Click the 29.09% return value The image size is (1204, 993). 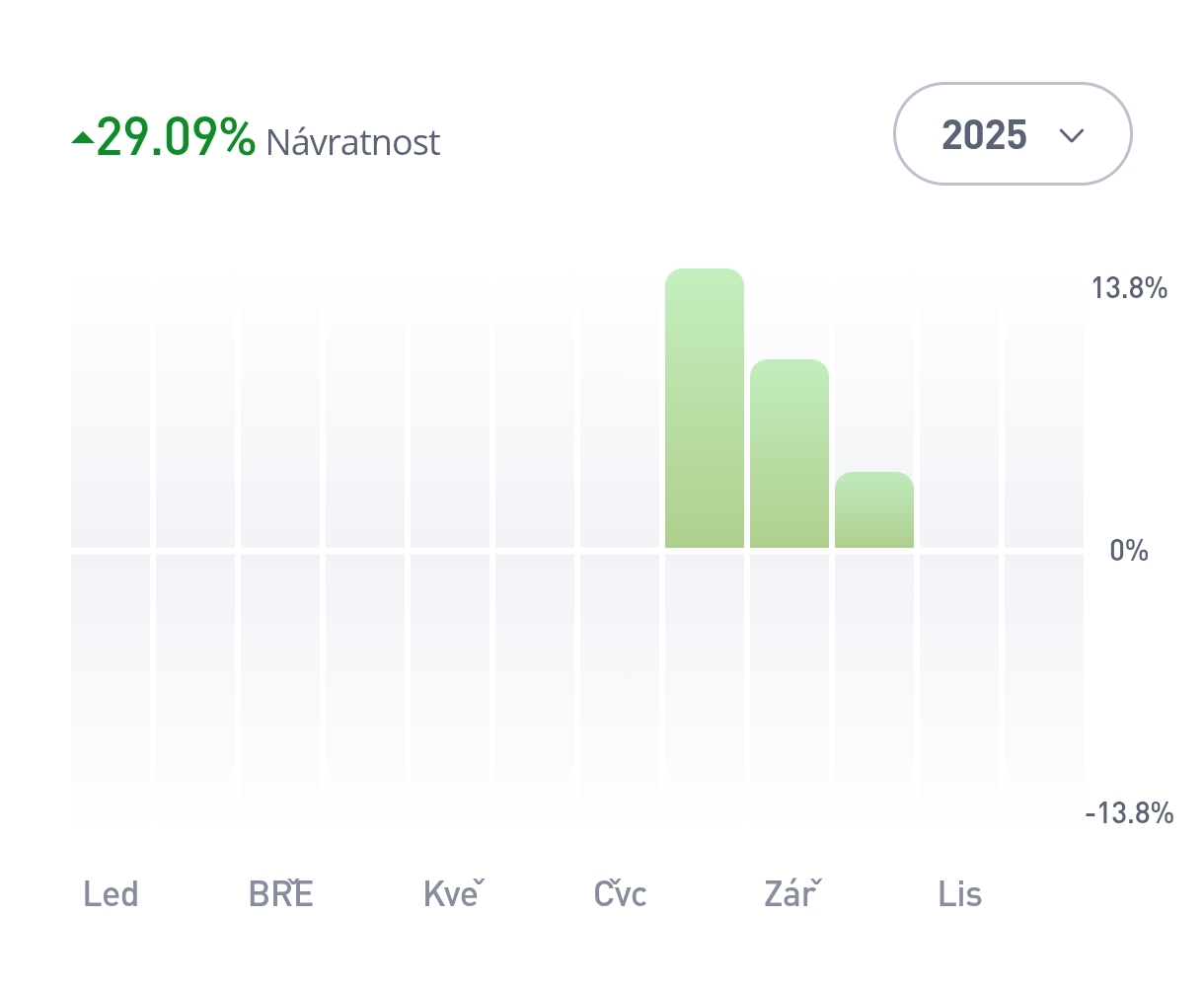176,137
